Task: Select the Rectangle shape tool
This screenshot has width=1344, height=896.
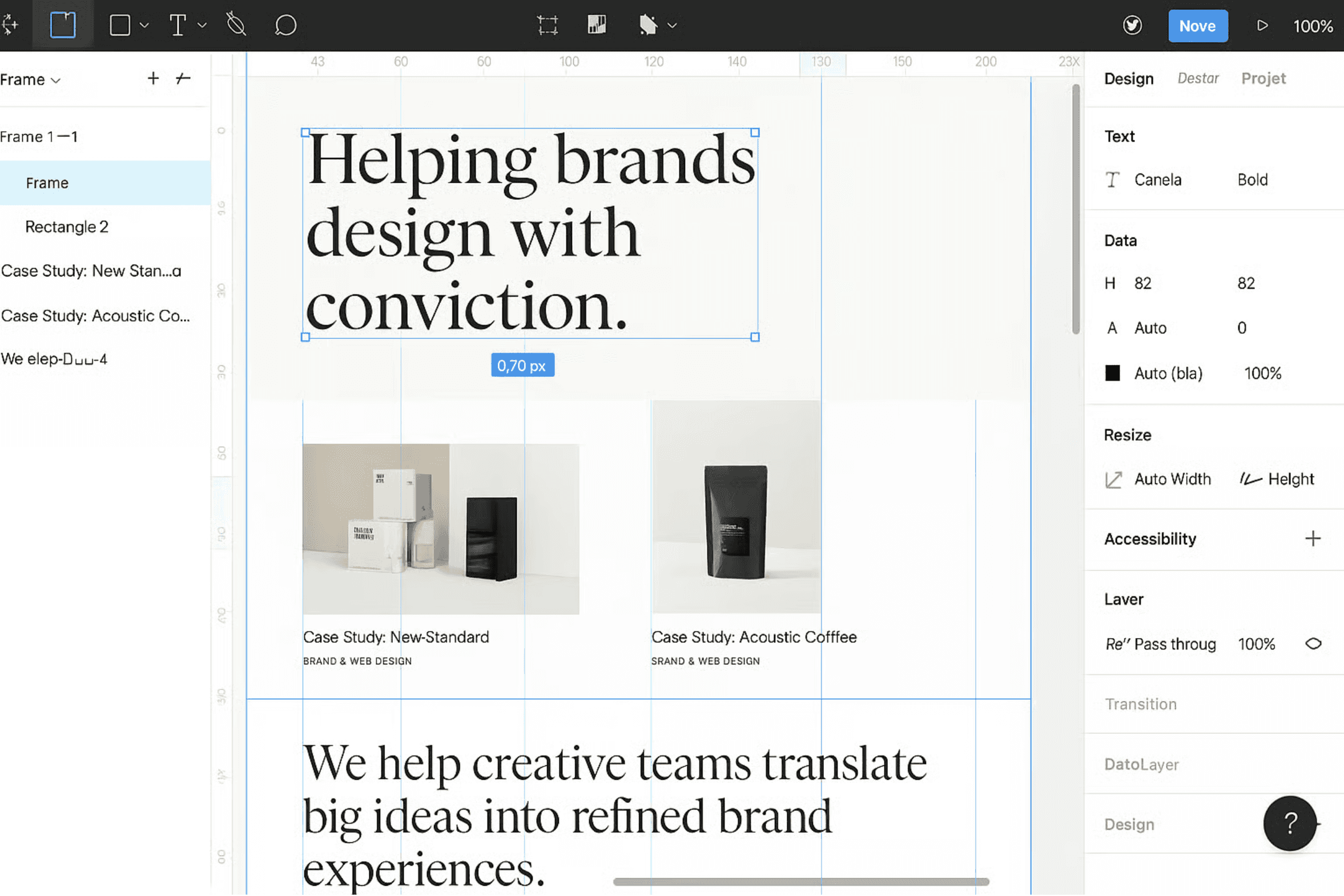Action: pos(119,25)
